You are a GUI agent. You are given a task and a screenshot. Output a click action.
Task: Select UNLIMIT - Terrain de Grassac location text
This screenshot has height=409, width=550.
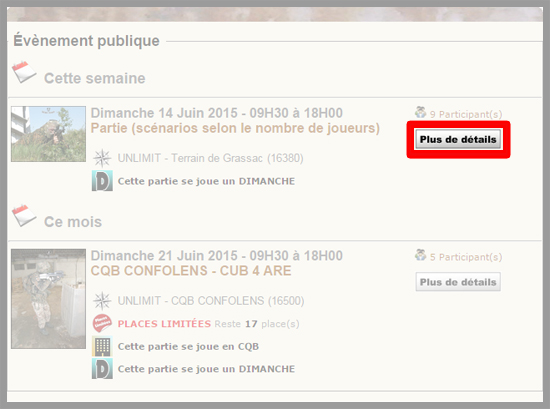pyautogui.click(x=210, y=158)
